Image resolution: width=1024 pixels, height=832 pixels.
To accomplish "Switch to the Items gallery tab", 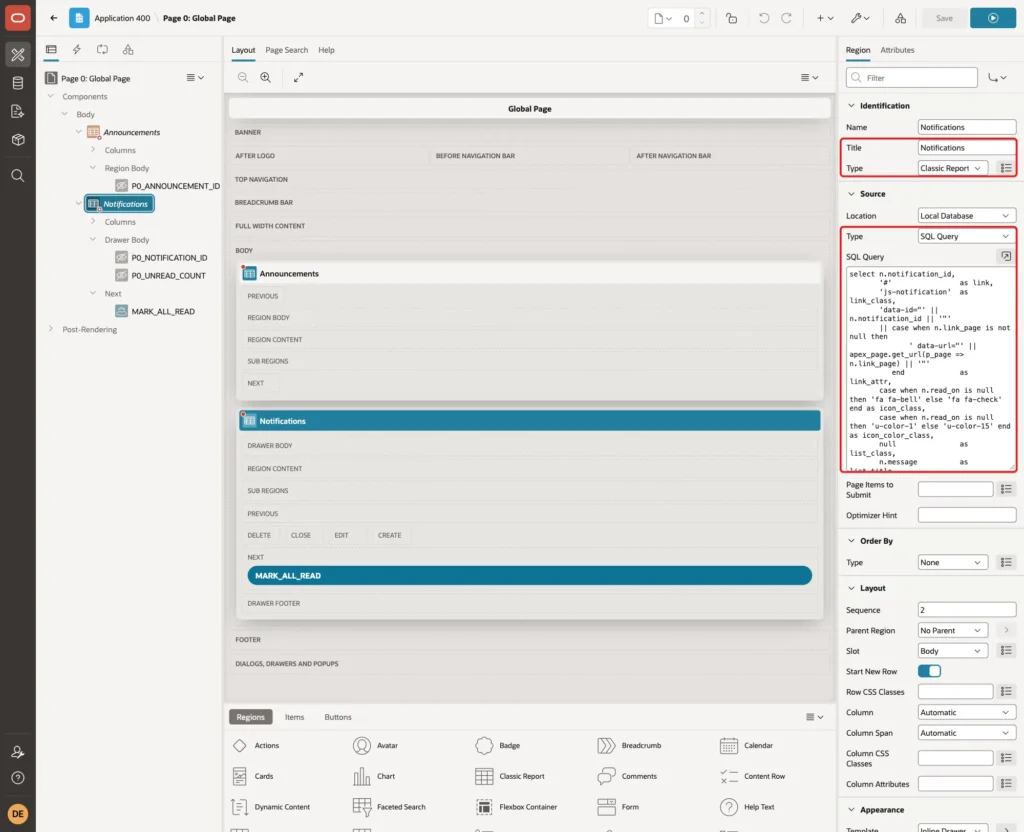I will tap(295, 717).
